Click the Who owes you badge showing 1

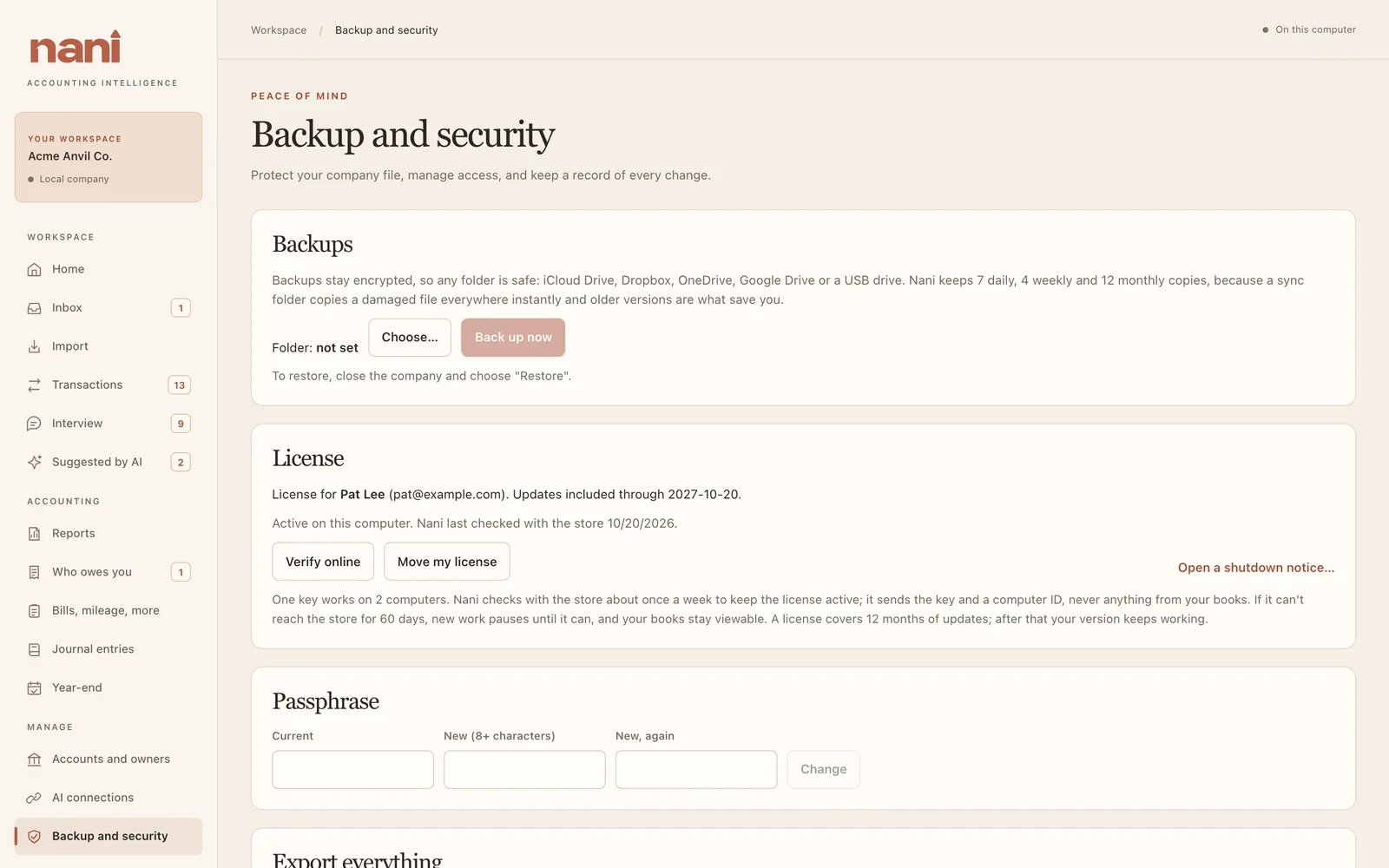point(181,573)
